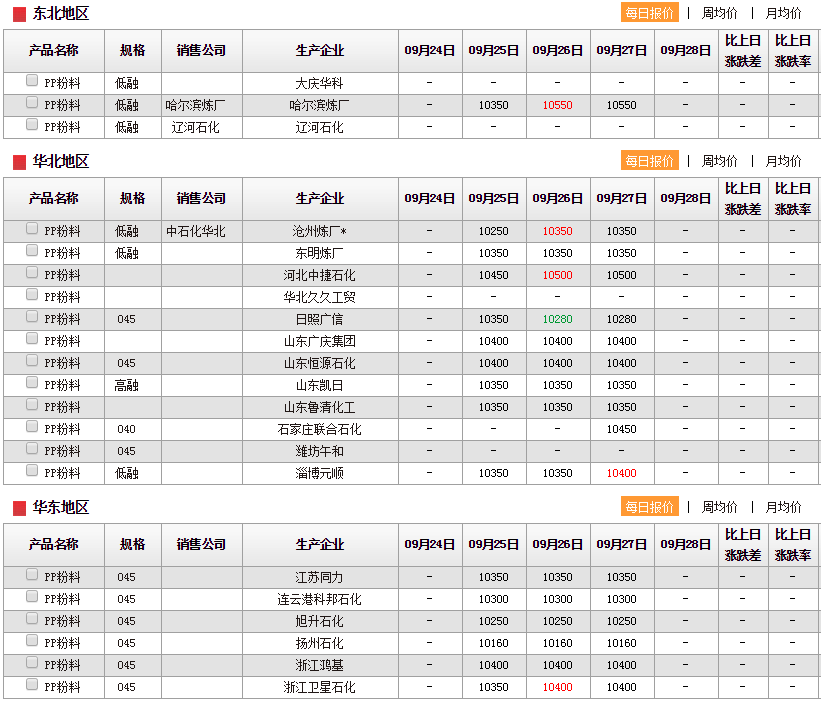Switch to 月均价 in 东北地区 section

click(x=783, y=14)
